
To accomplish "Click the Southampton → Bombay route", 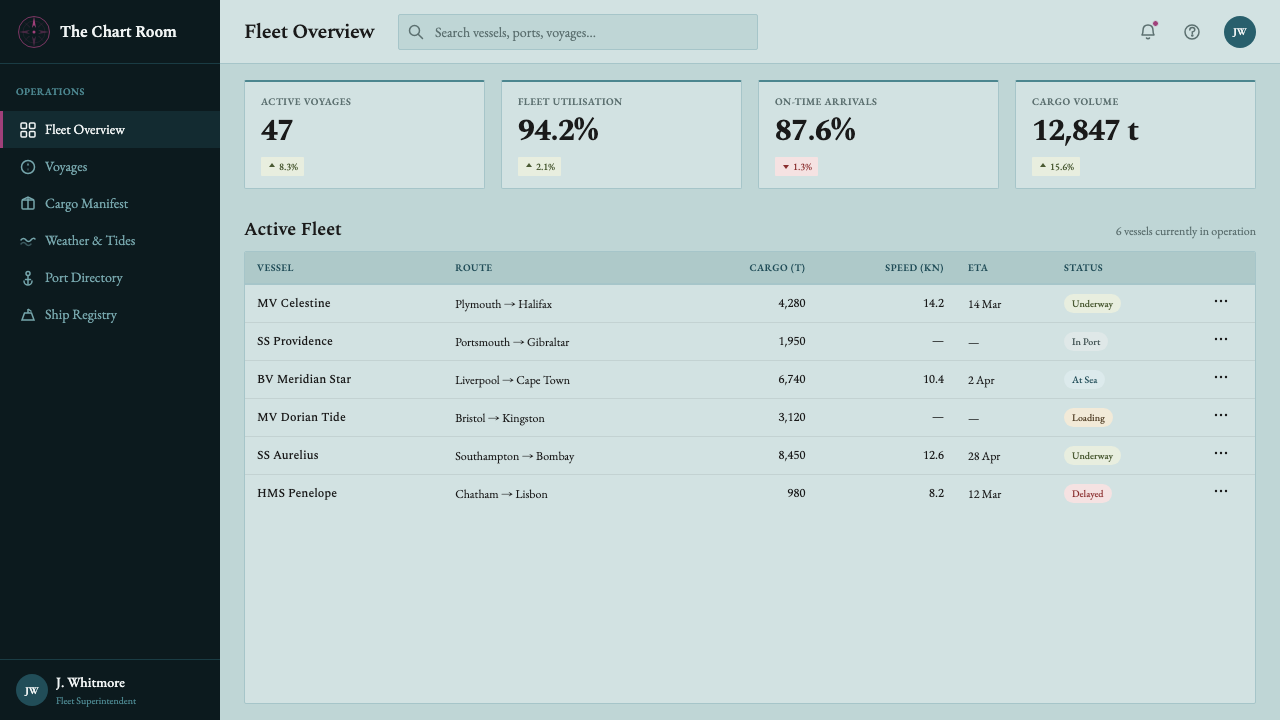I will point(514,456).
